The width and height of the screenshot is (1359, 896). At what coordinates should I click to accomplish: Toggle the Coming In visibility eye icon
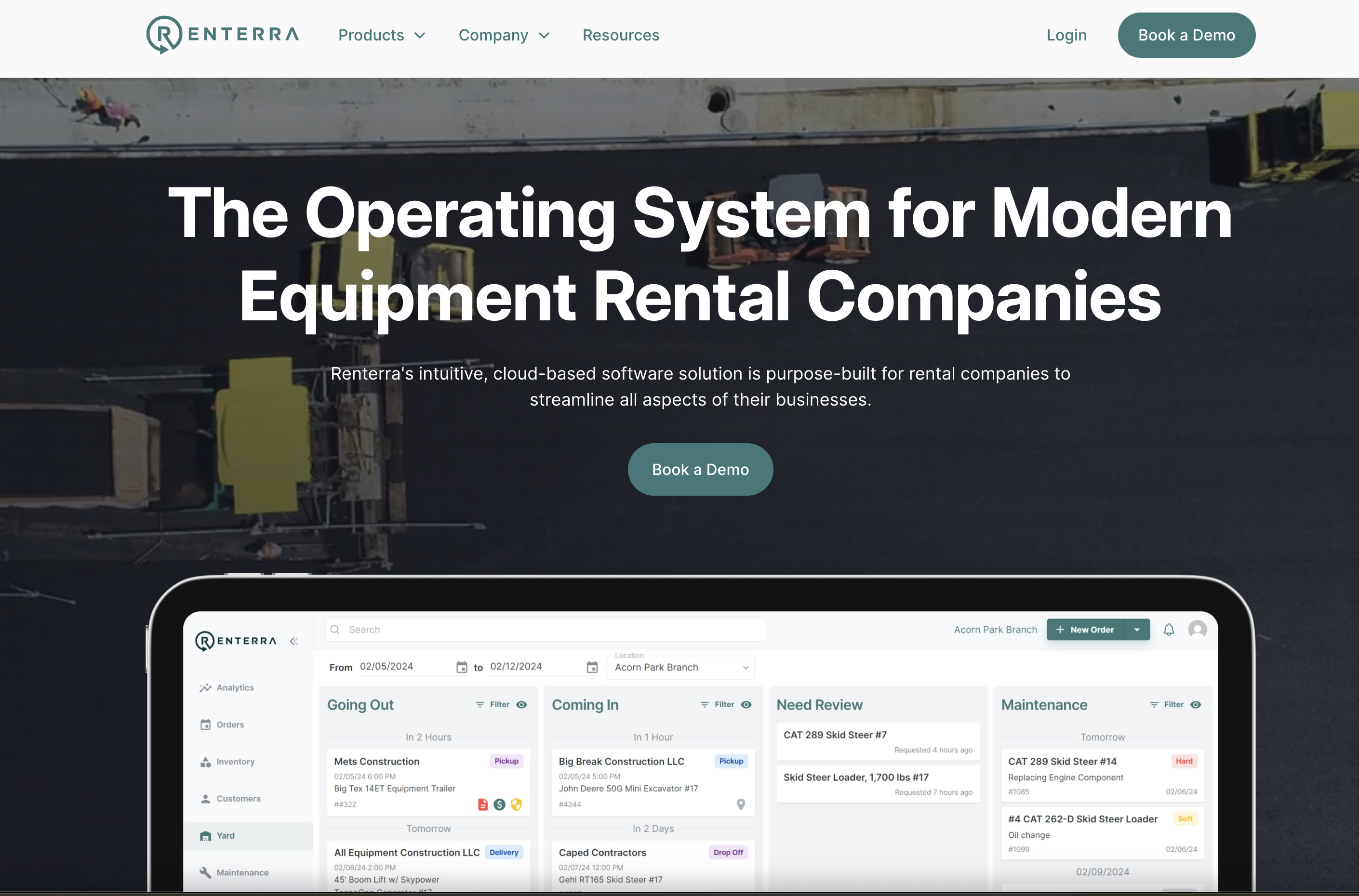pos(746,705)
